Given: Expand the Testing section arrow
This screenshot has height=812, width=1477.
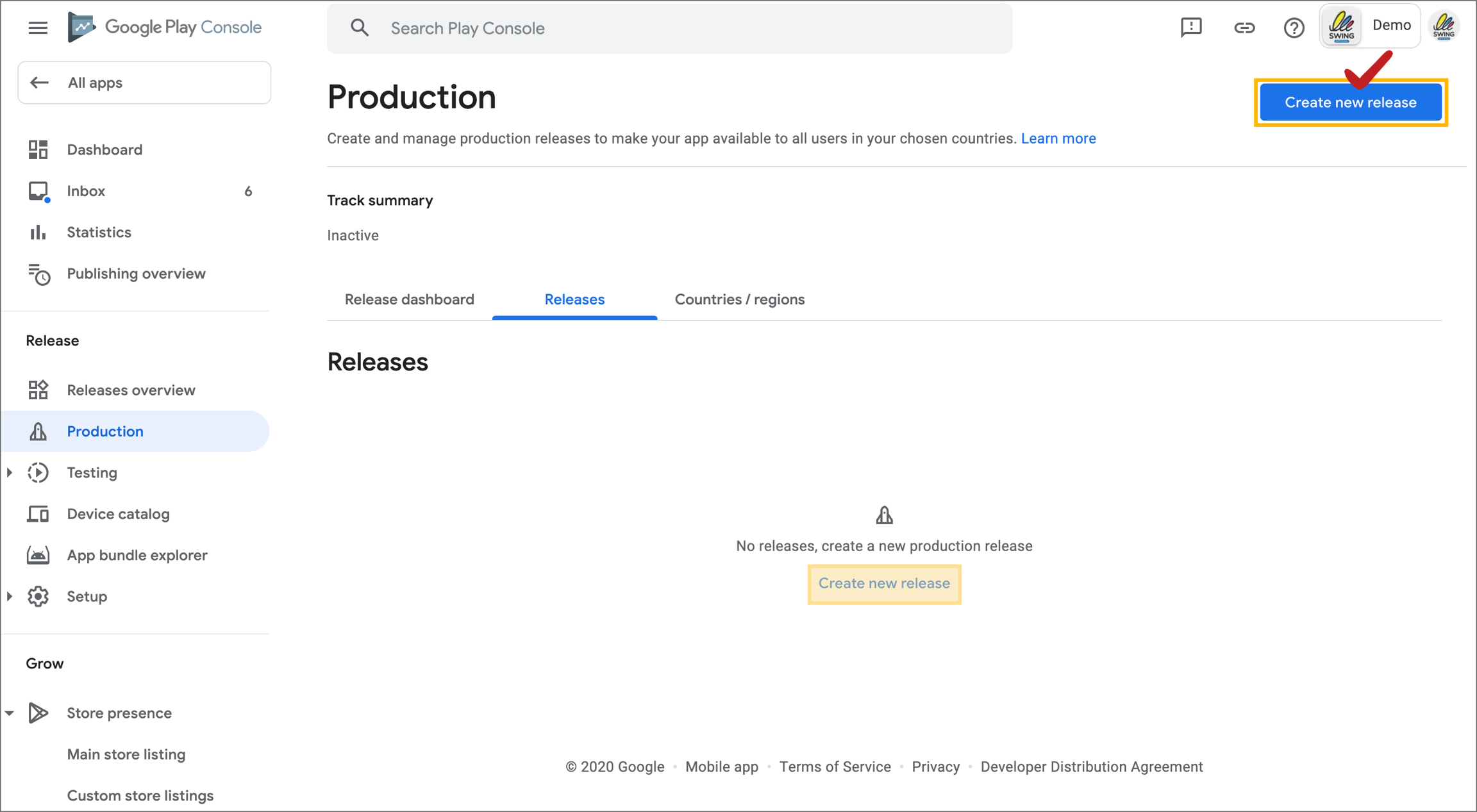Looking at the screenshot, I should click(10, 473).
